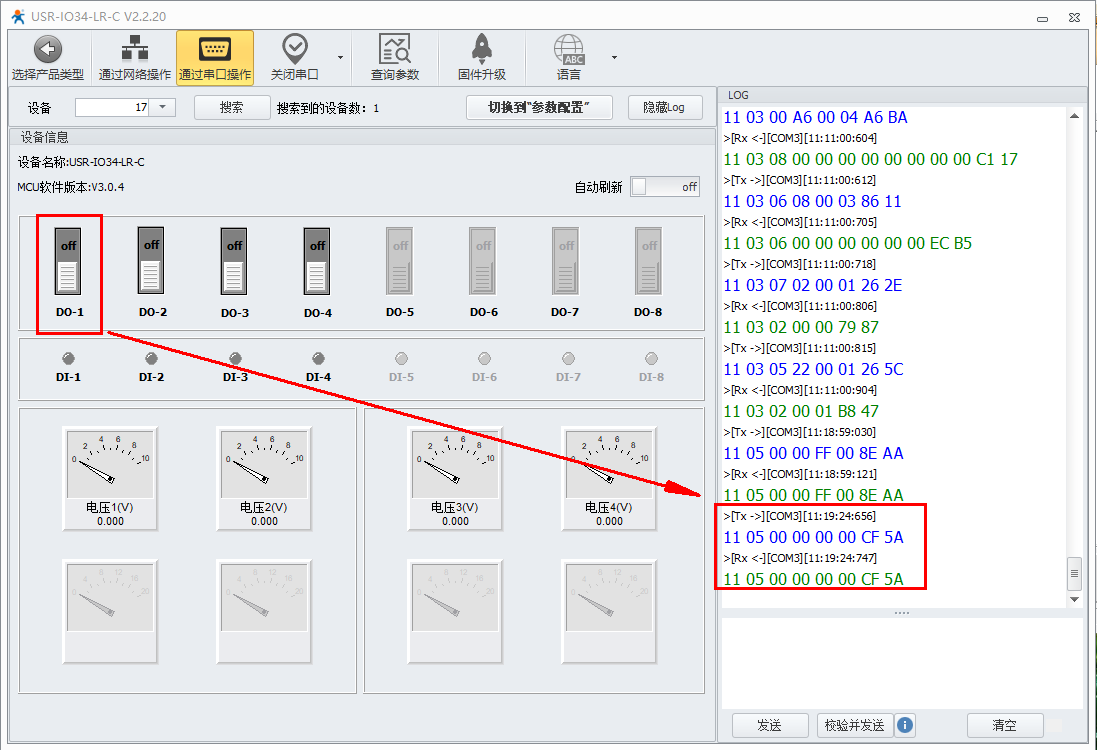The width and height of the screenshot is (1097, 750).
Task: Click the 关闭串口 close serial port icon
Action: coord(294,49)
